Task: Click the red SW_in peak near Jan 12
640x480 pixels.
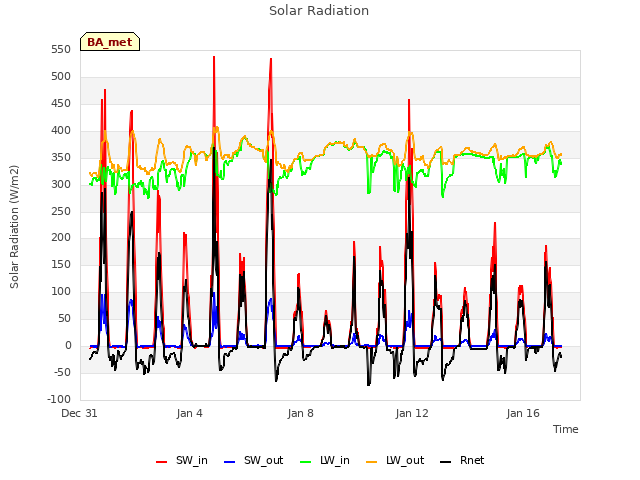Action: coord(409,101)
